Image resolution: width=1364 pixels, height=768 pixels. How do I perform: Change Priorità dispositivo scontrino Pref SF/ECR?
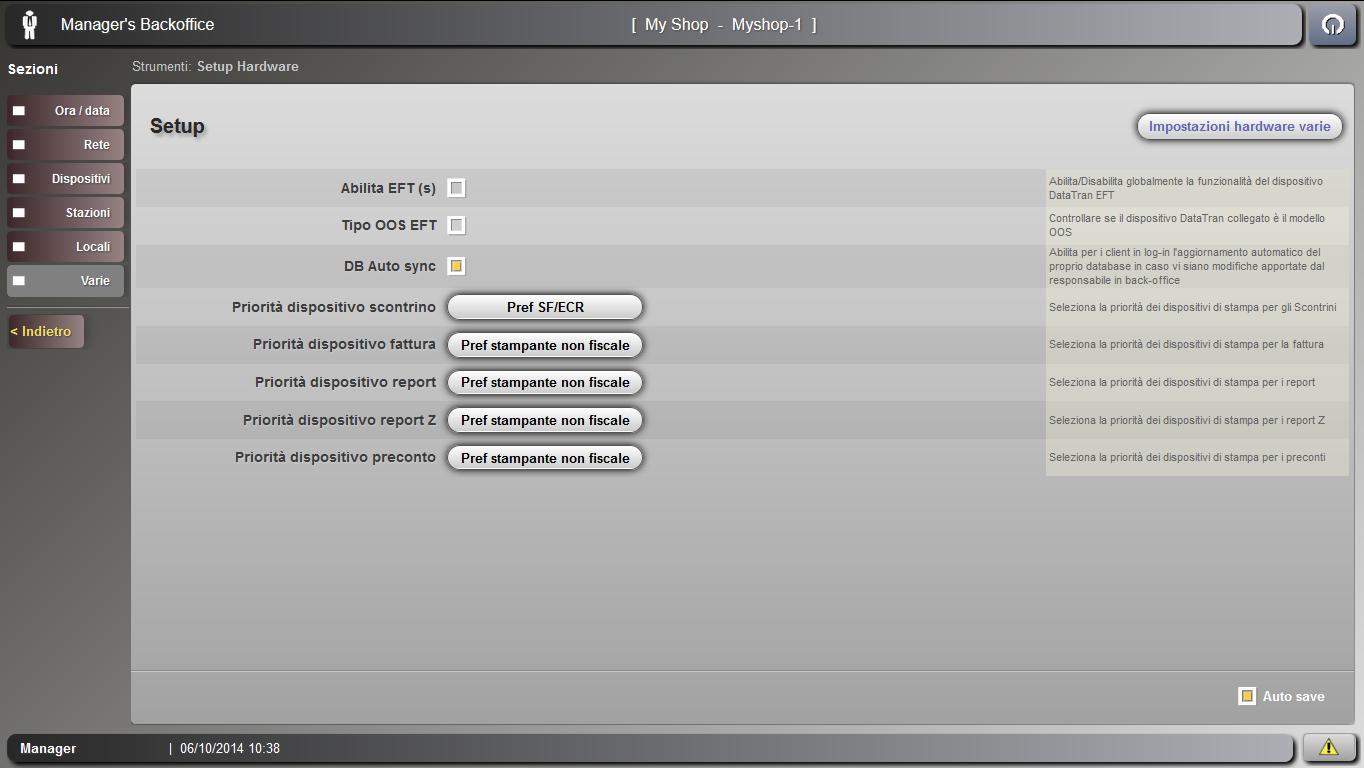(544, 307)
